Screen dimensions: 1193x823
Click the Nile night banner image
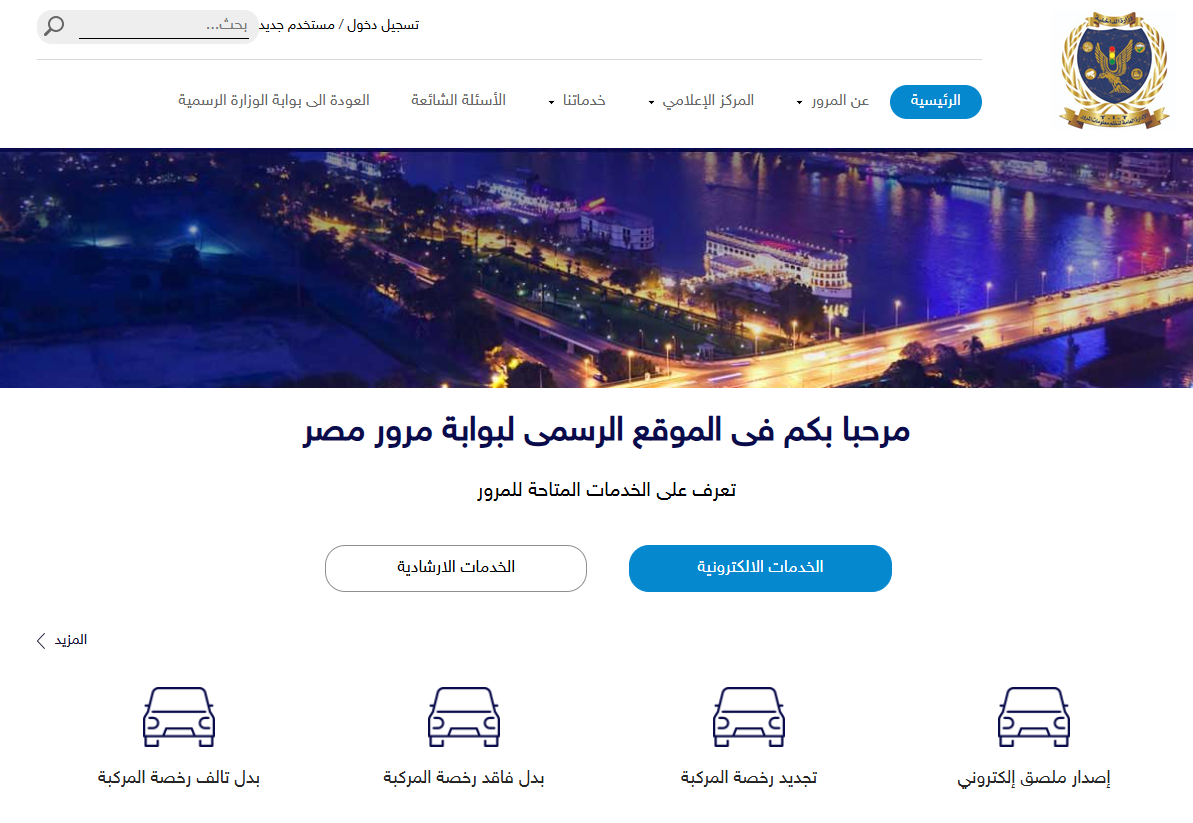(x=596, y=269)
